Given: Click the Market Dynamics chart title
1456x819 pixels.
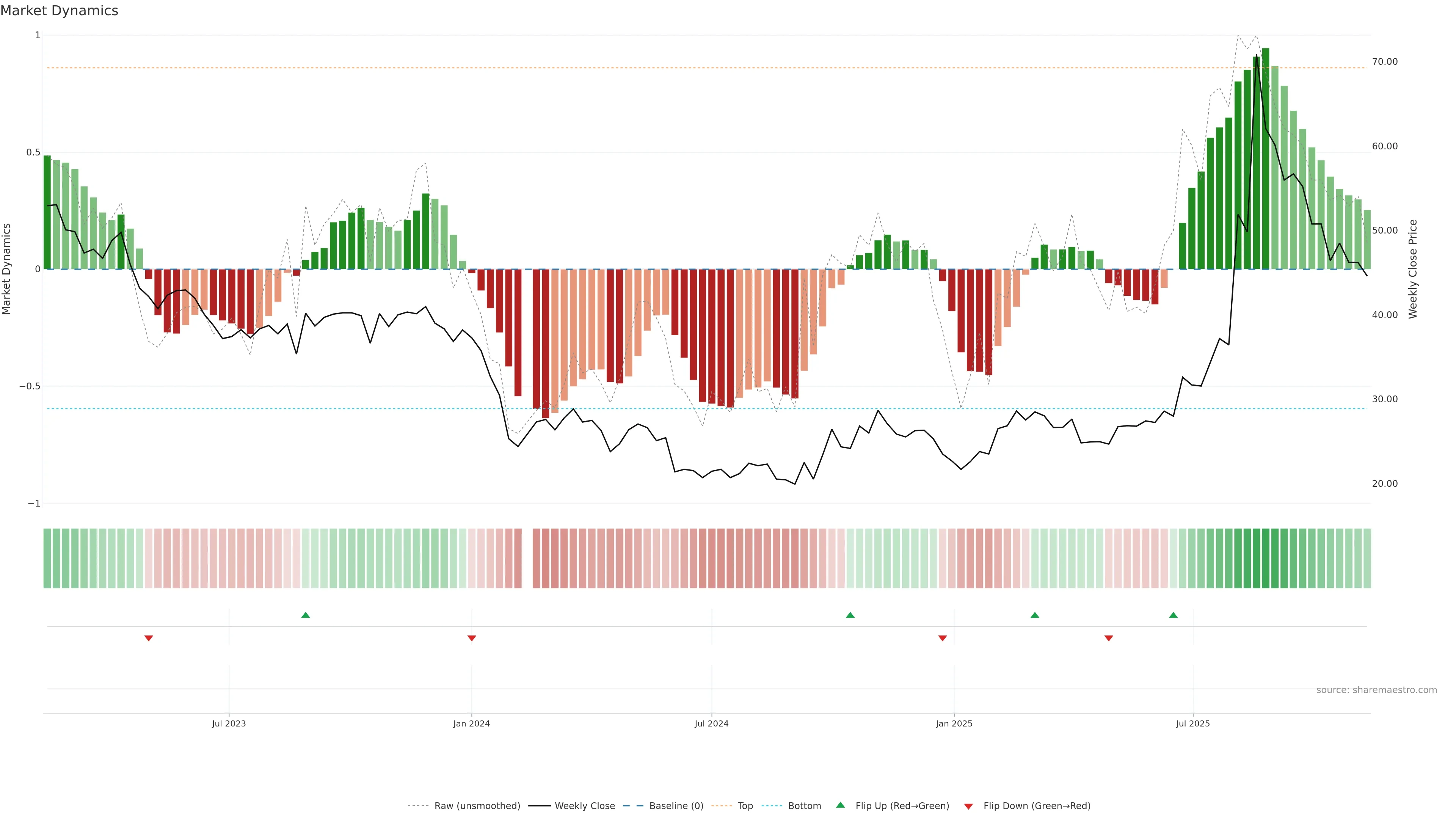Looking at the screenshot, I should pyautogui.click(x=60, y=11).
